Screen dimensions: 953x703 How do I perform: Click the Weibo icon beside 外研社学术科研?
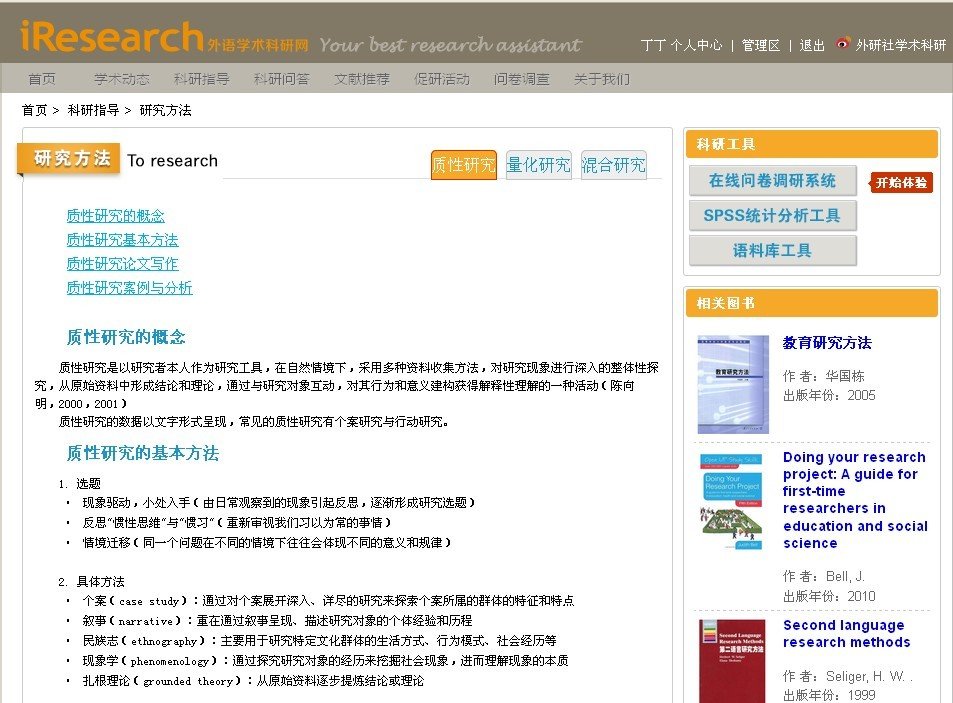(x=843, y=43)
